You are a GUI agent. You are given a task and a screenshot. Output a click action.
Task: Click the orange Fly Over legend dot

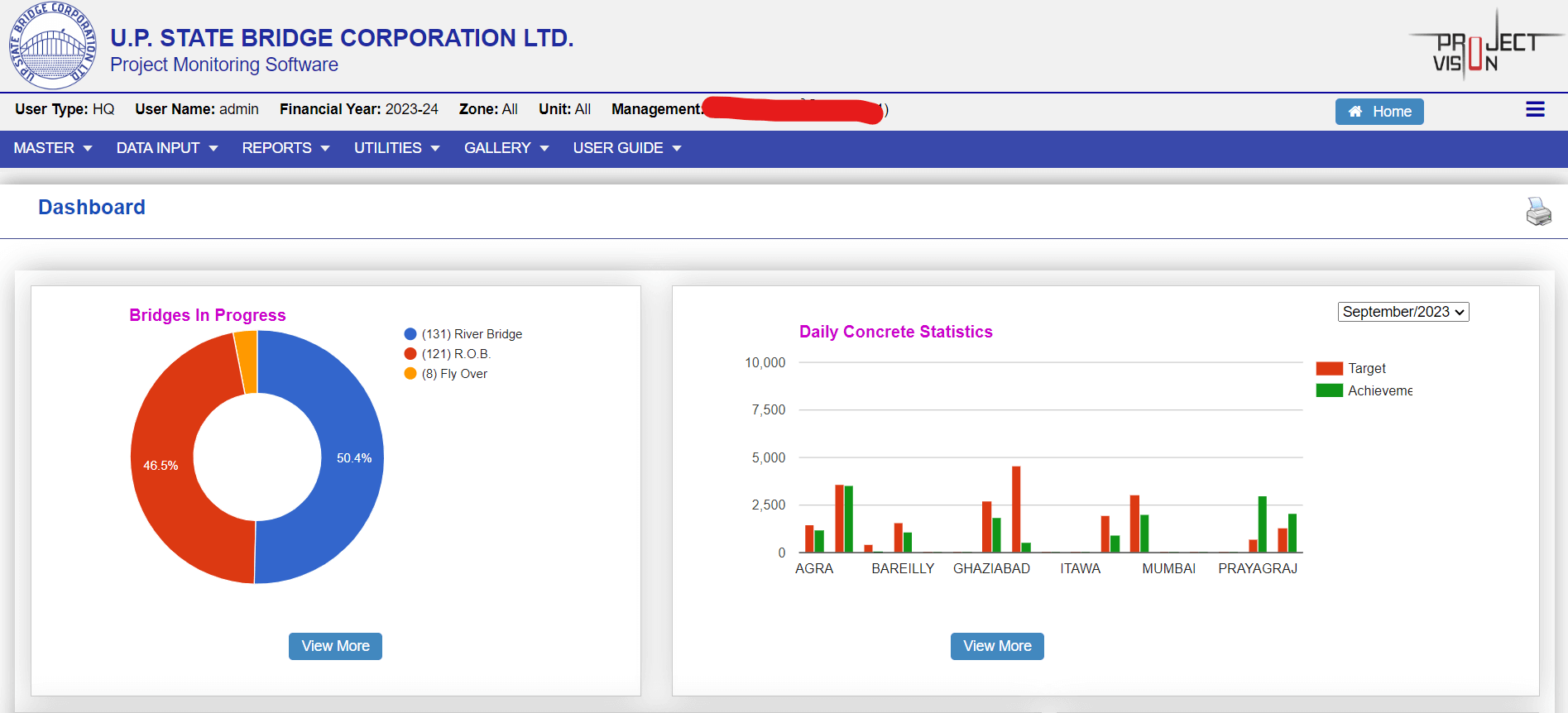[410, 374]
